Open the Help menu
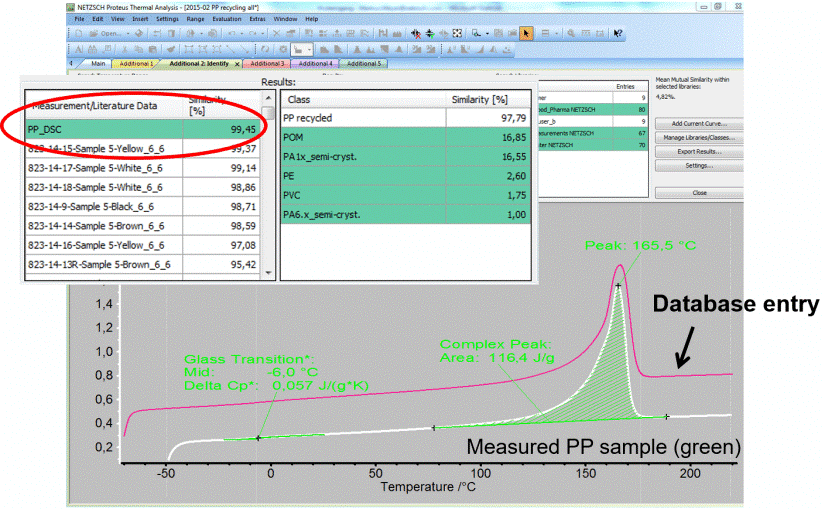 311,19
